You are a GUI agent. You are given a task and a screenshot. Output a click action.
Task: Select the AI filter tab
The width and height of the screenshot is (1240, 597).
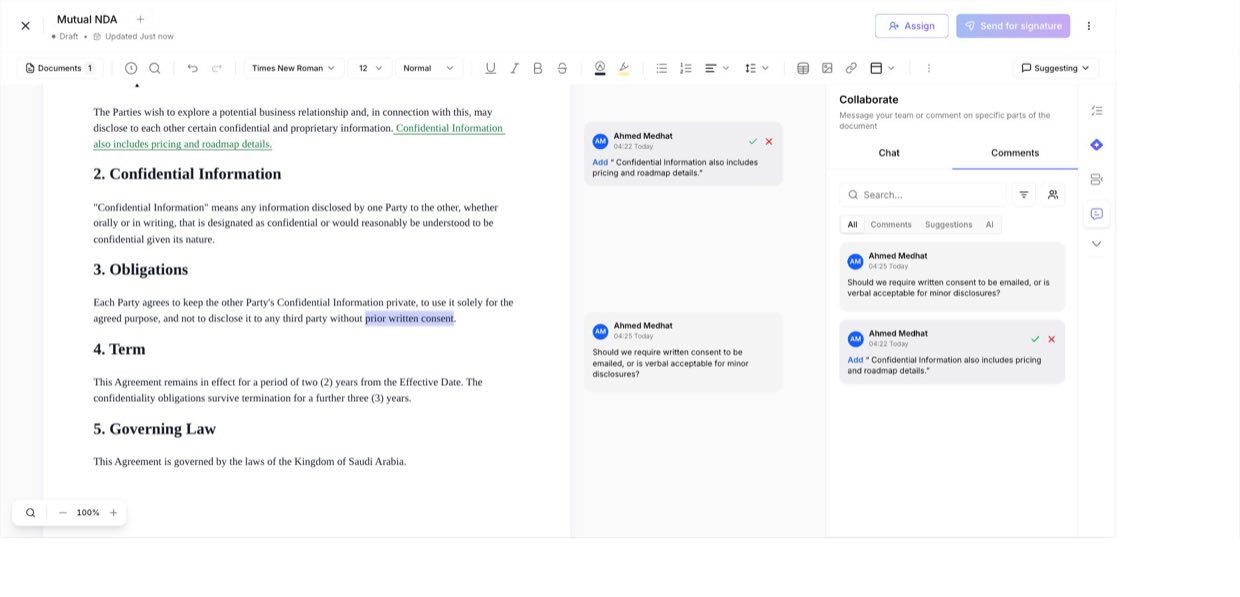pyautogui.click(x=990, y=225)
